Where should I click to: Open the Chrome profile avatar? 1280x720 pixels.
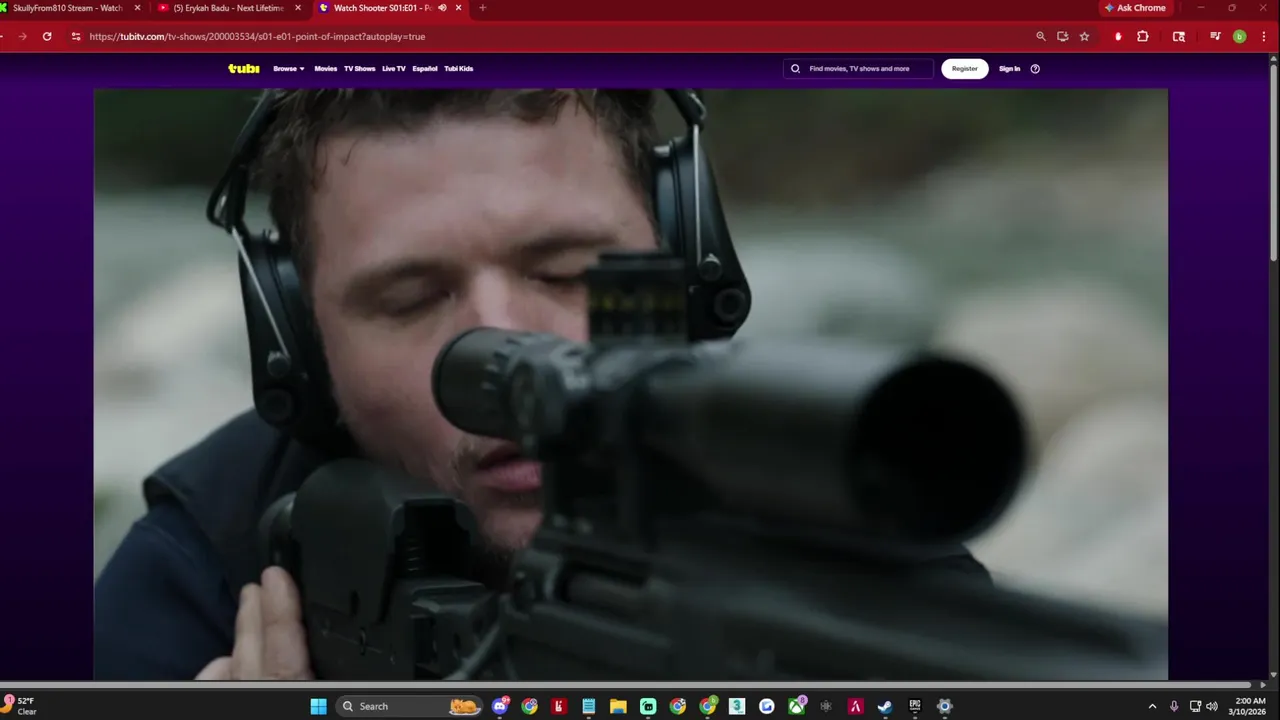(1240, 37)
